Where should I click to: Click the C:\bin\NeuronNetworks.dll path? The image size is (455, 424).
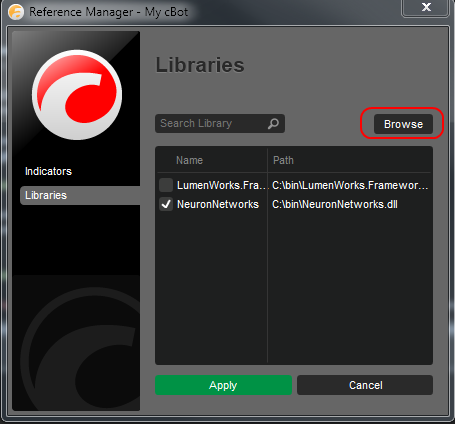coord(335,204)
